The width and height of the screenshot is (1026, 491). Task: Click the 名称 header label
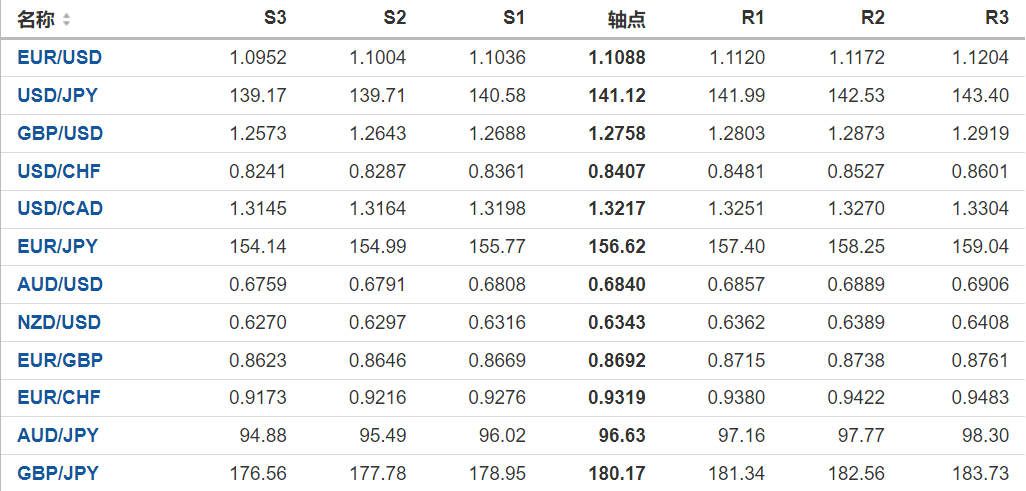click(x=36, y=20)
